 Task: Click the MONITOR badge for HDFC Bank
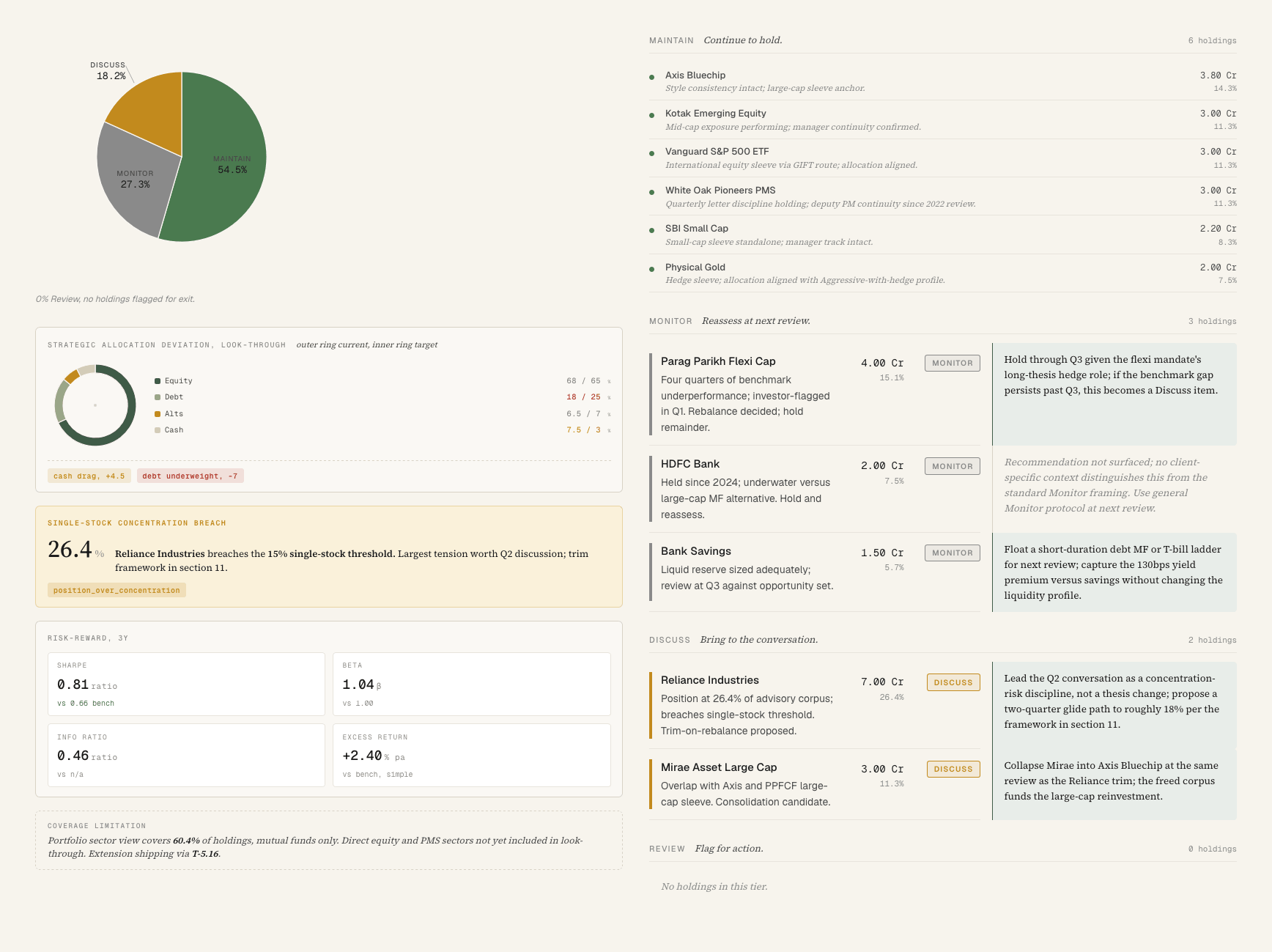click(x=952, y=466)
